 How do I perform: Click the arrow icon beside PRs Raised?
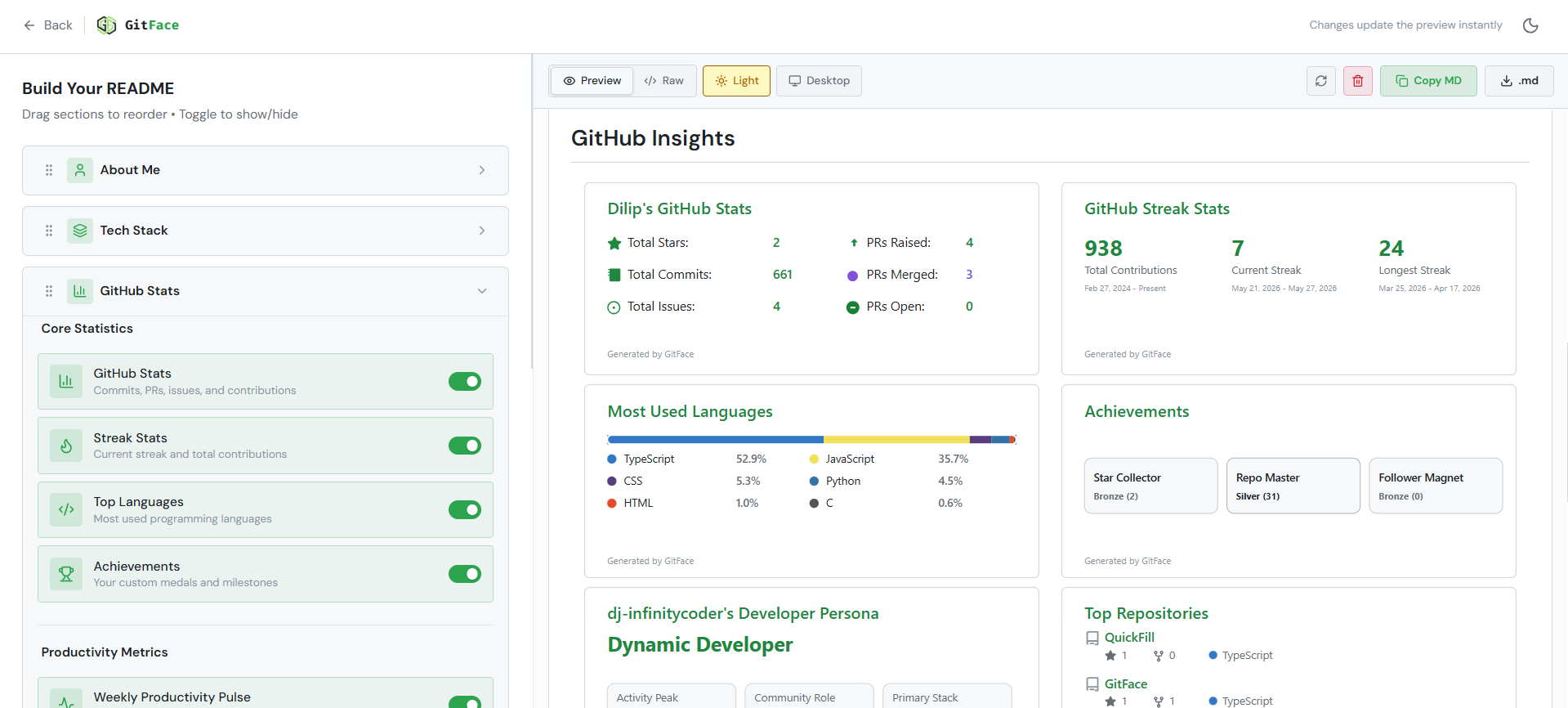854,243
